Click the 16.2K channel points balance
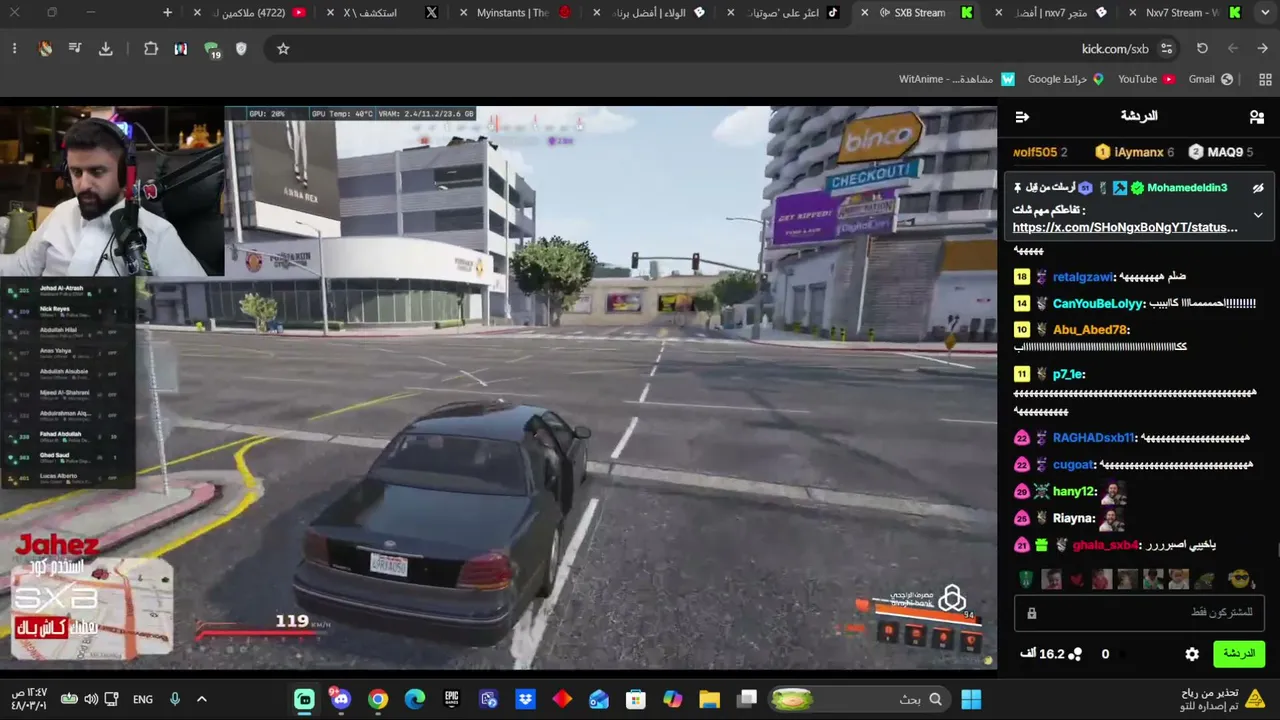This screenshot has height=720, width=1280. (1051, 654)
